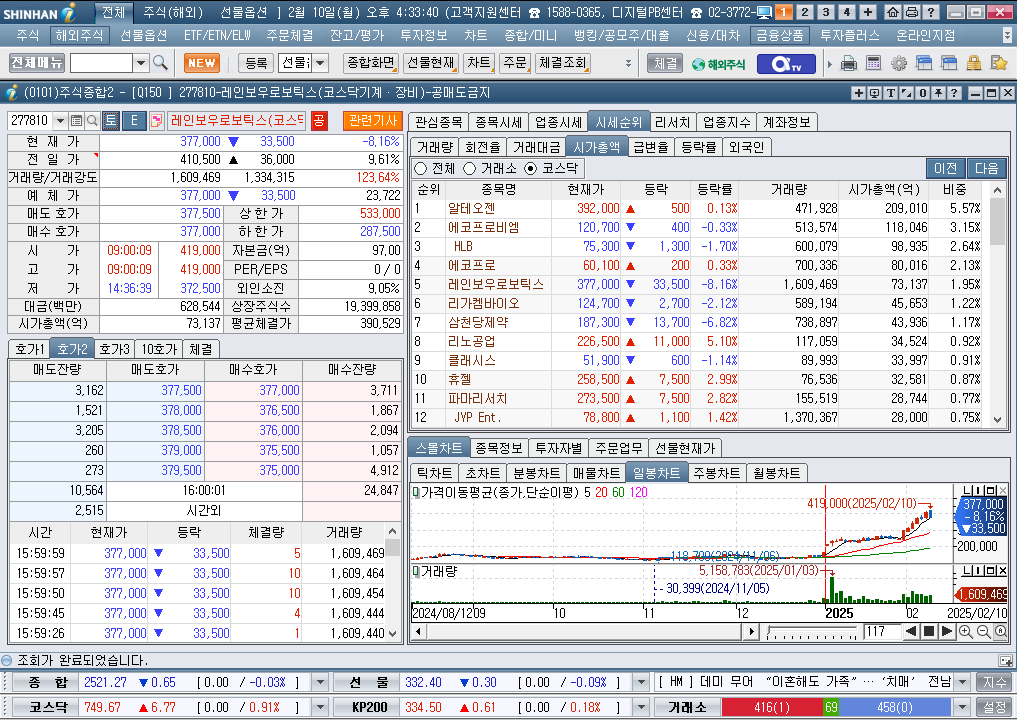Click the chart zoom-in magnifier icon
Viewport: 1017px width, 721px height.
pos(966,632)
